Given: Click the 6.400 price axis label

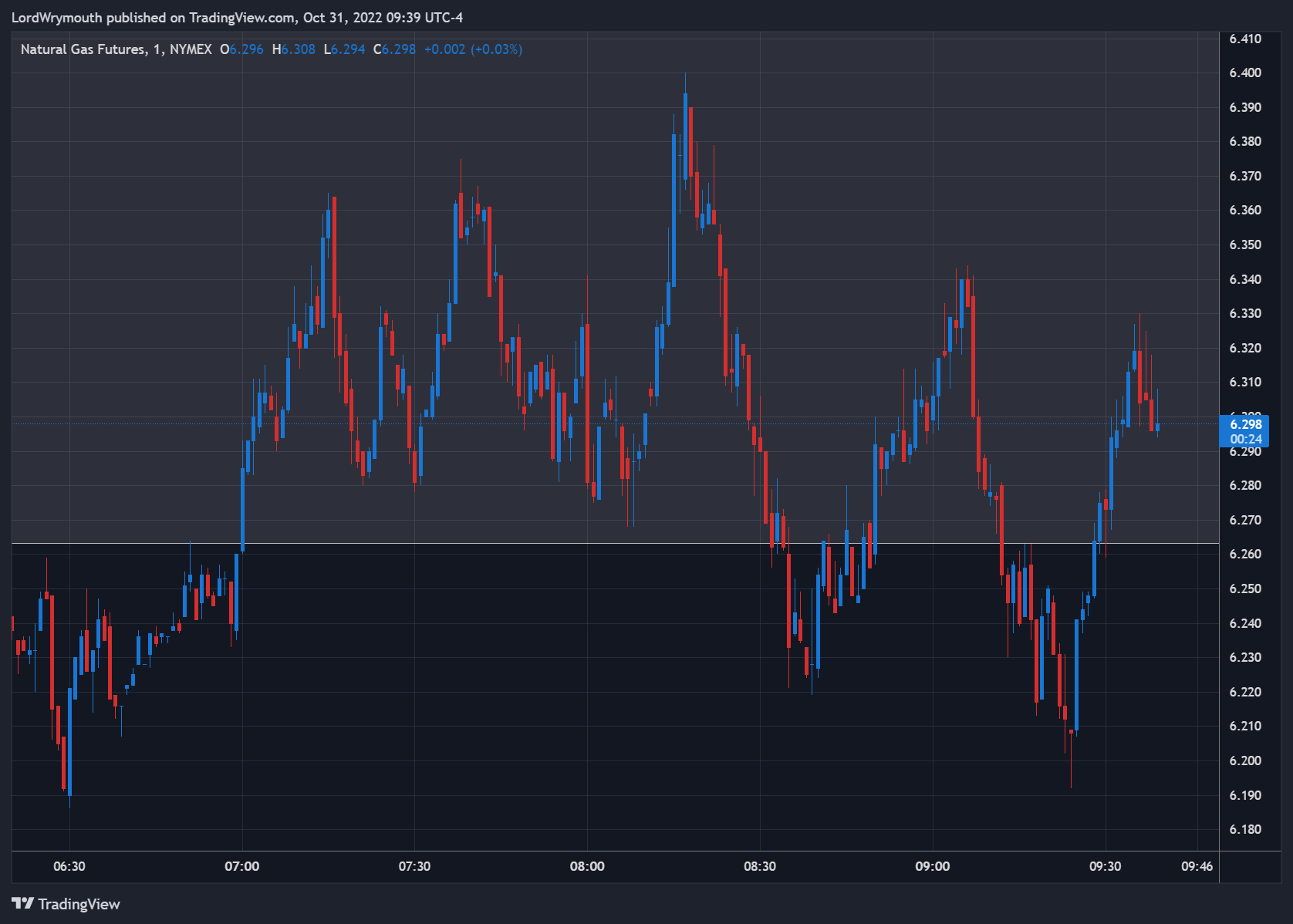Looking at the screenshot, I should click(1245, 73).
